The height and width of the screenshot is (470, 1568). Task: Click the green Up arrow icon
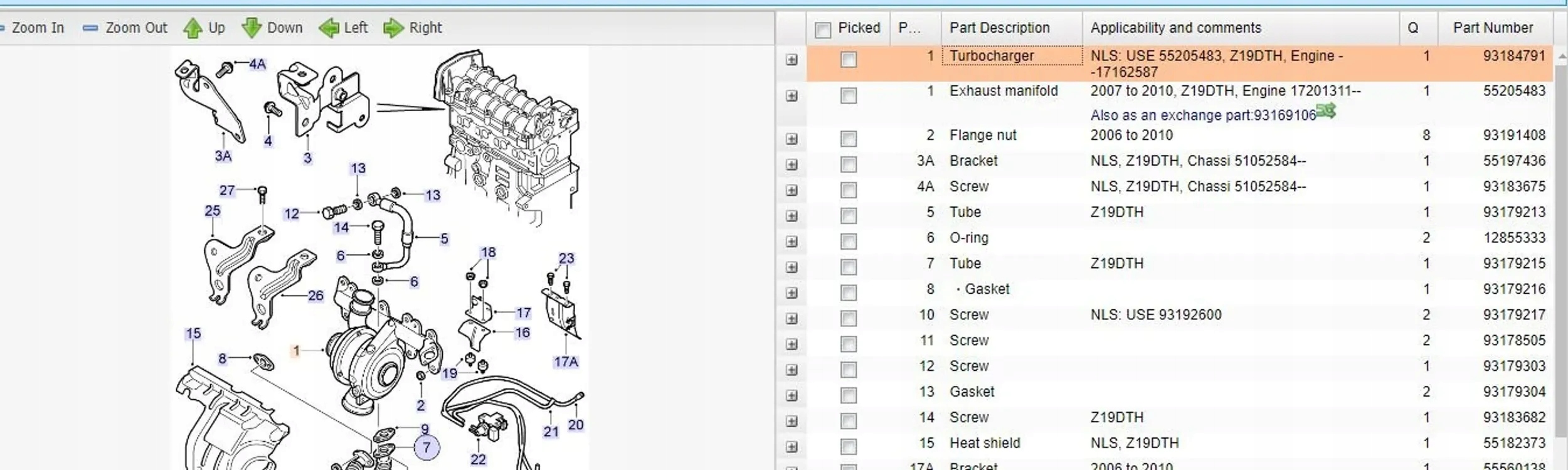pos(193,28)
